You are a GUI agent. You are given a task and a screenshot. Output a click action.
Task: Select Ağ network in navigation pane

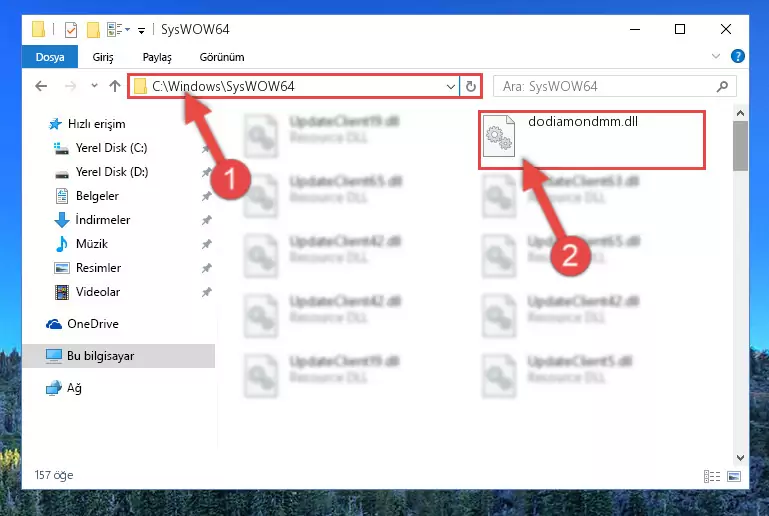(x=64, y=388)
